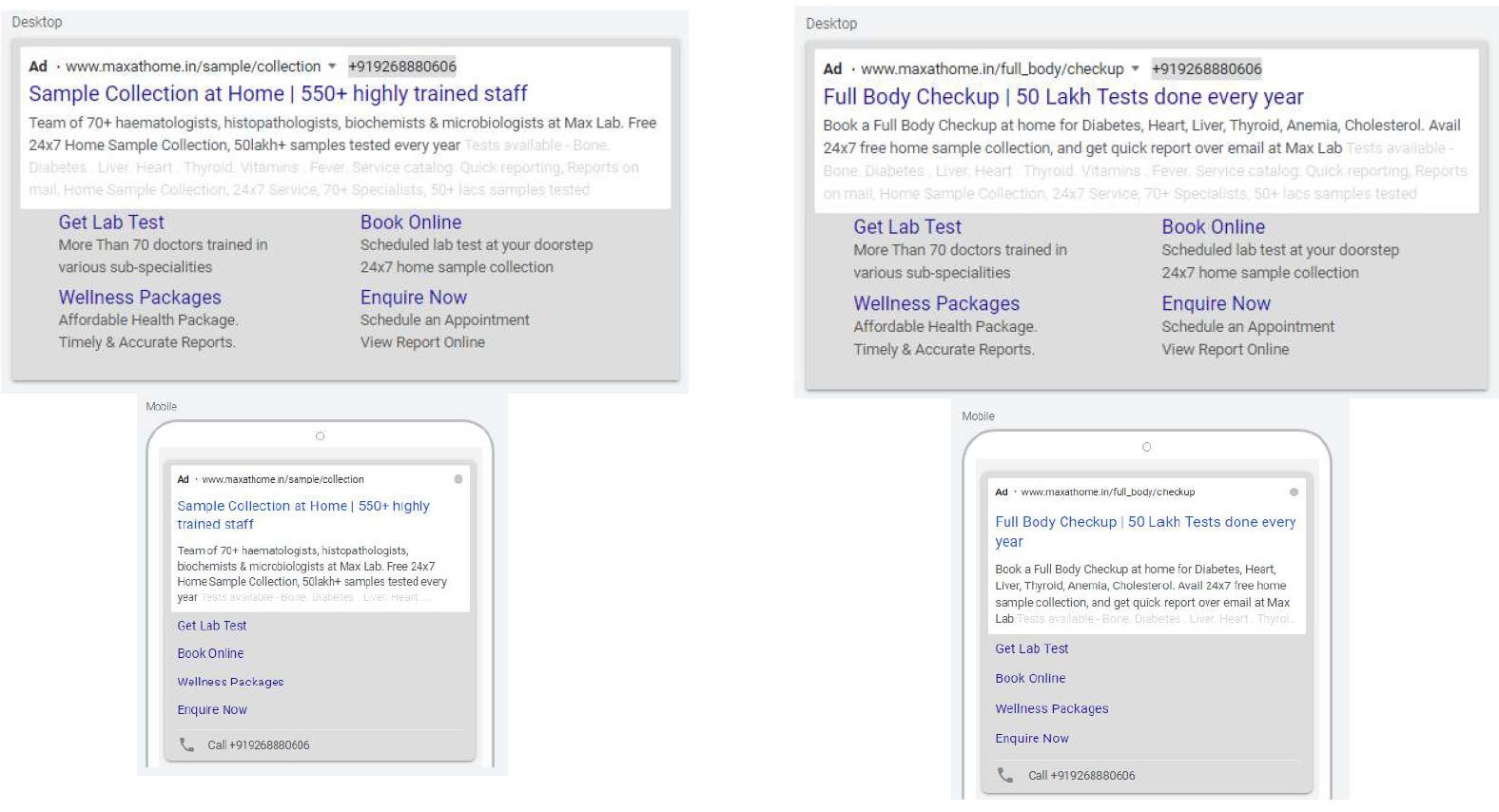This screenshot has height=812, width=1499.
Task: Open 'Get Lab Test' sitelink in Sample Collection desktop ad
Action: click(x=111, y=222)
